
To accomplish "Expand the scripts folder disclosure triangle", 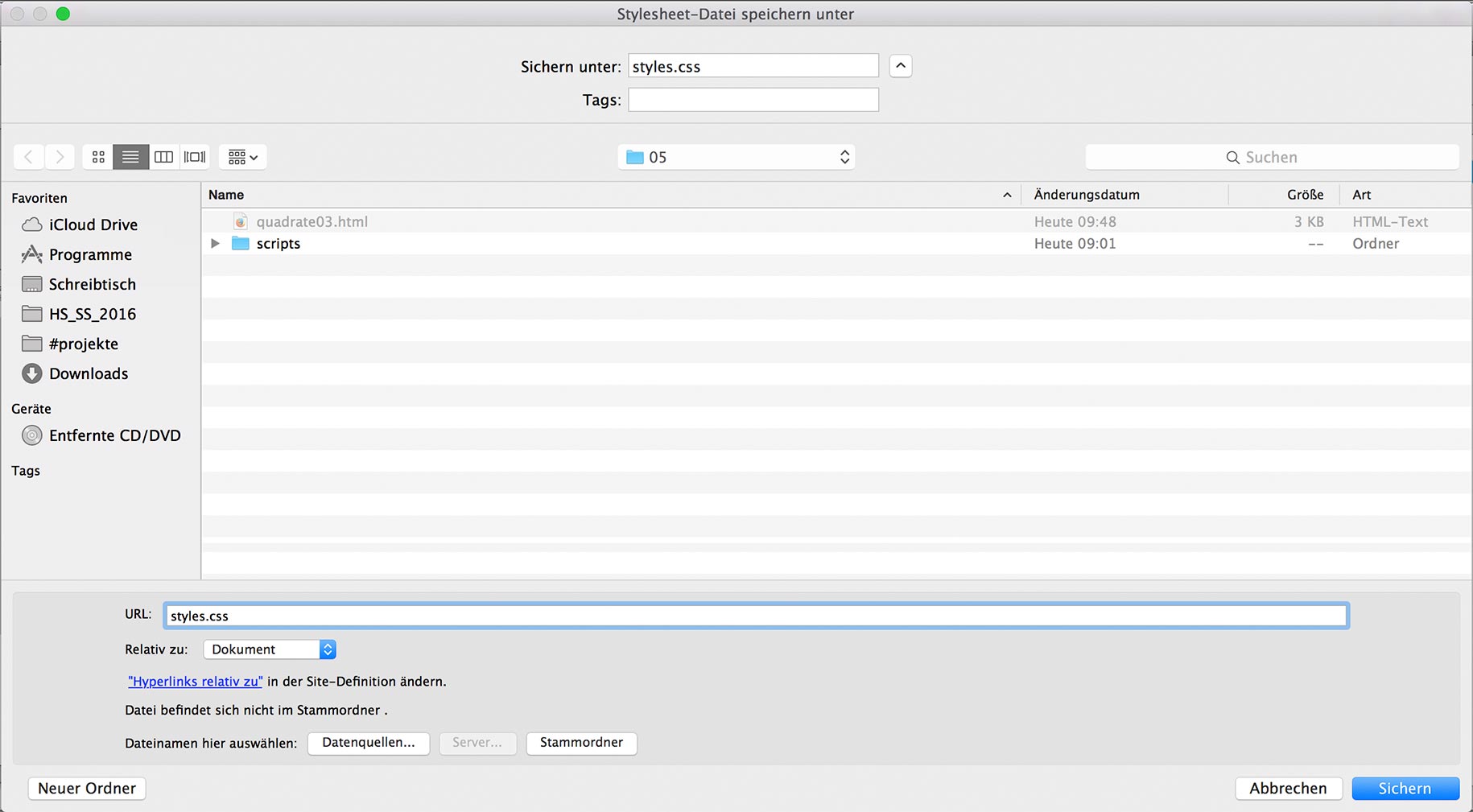I will click(215, 243).
